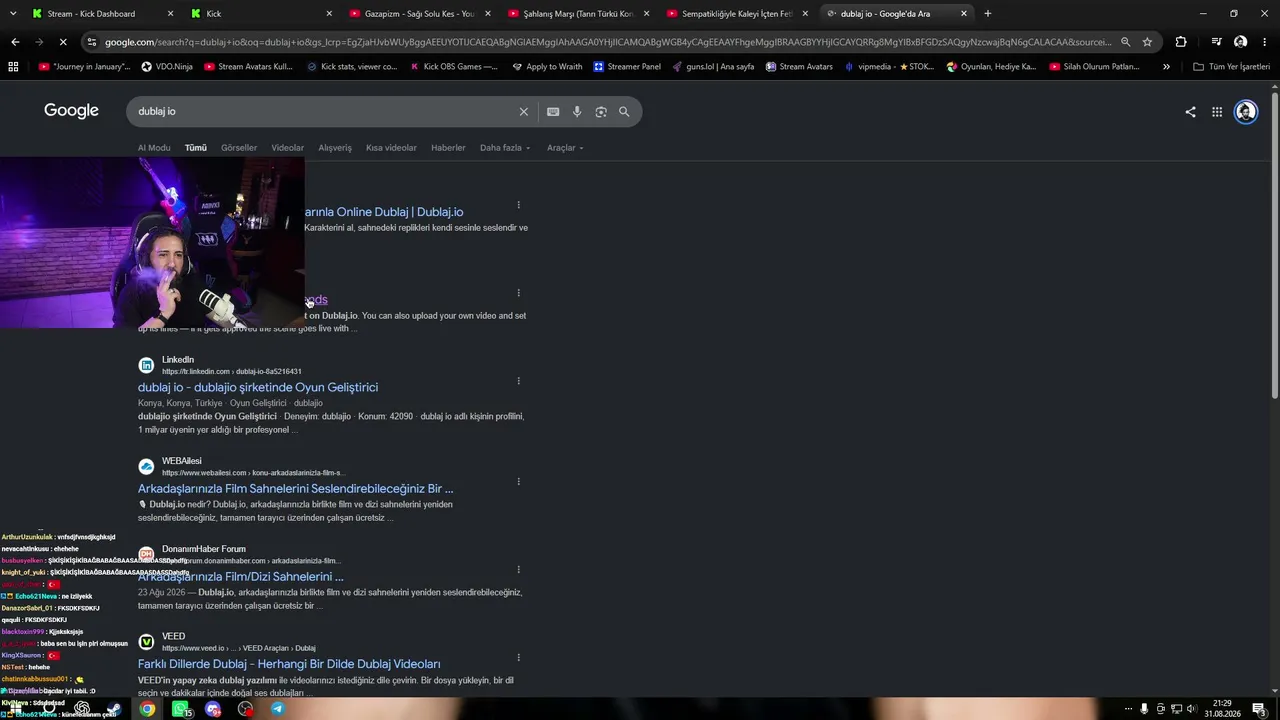This screenshot has height=720, width=1280.
Task: Open more options for DonanımHaber Forum result
Action: (518, 570)
